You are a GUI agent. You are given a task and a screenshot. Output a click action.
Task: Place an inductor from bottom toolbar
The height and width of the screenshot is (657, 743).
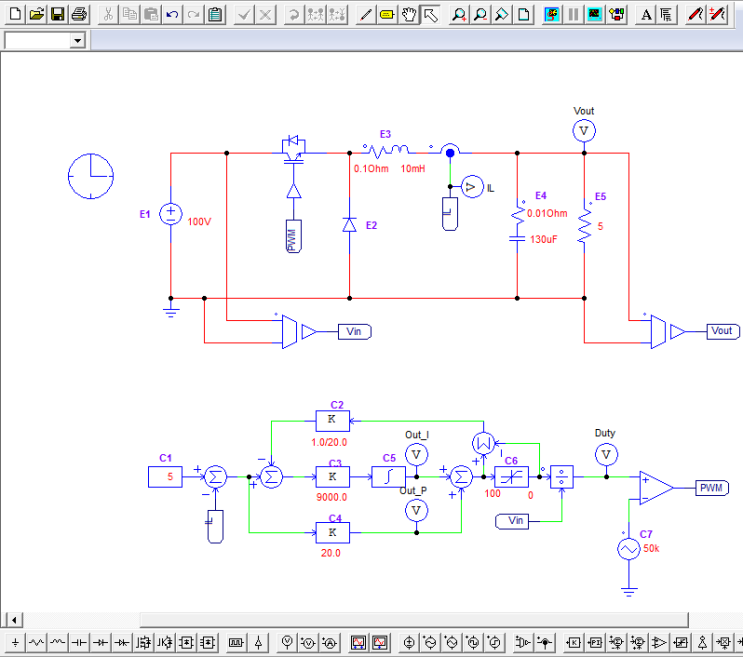click(x=58, y=642)
